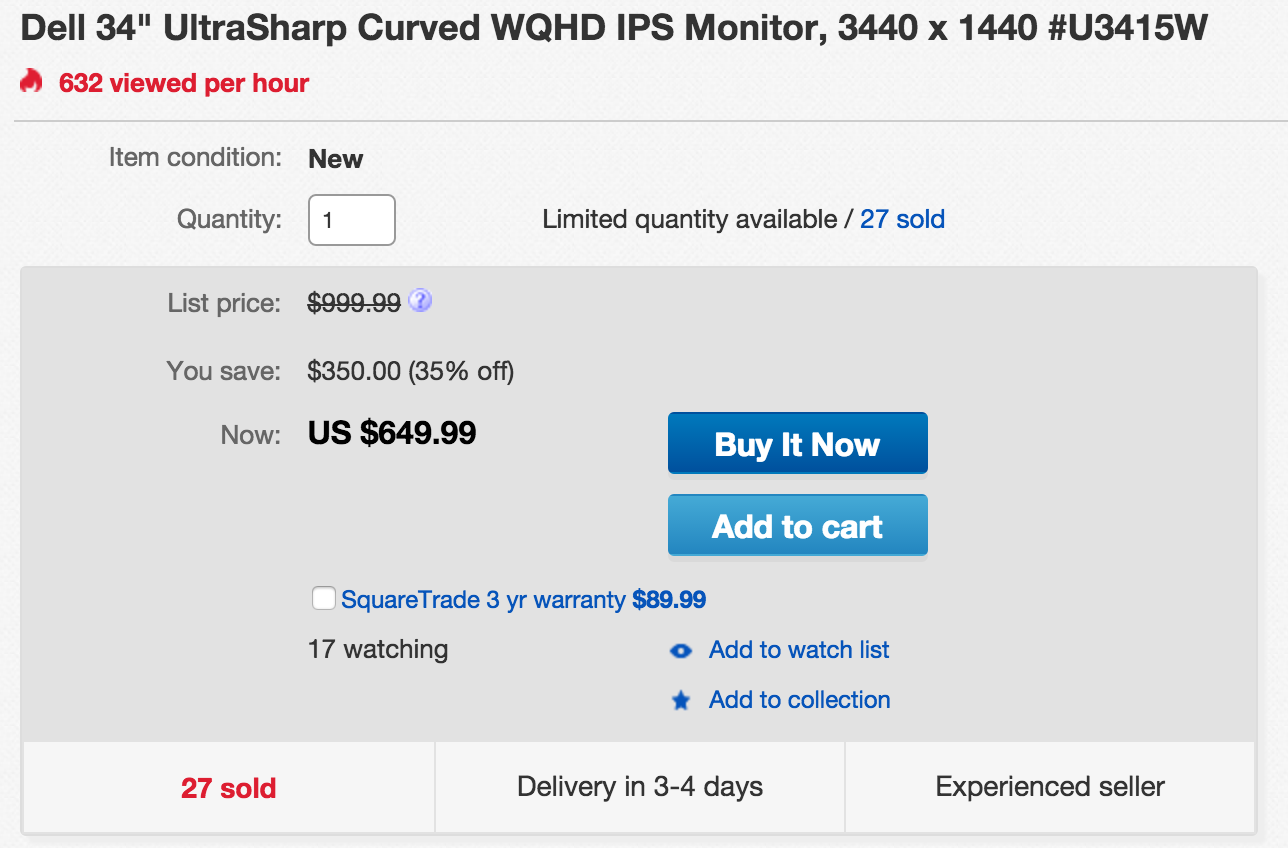Open the list price help question icon
This screenshot has width=1288, height=848.
coord(421,301)
